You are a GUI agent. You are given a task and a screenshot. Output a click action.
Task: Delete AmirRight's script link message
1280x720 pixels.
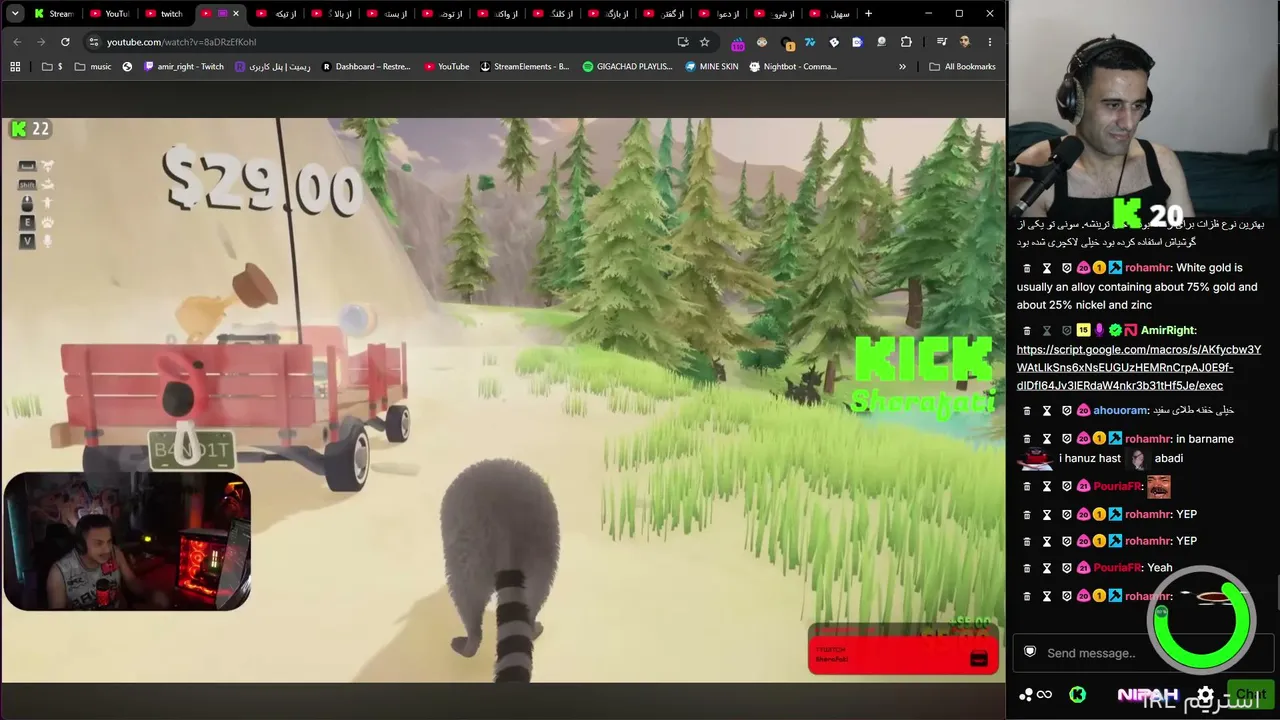pos(1027,330)
